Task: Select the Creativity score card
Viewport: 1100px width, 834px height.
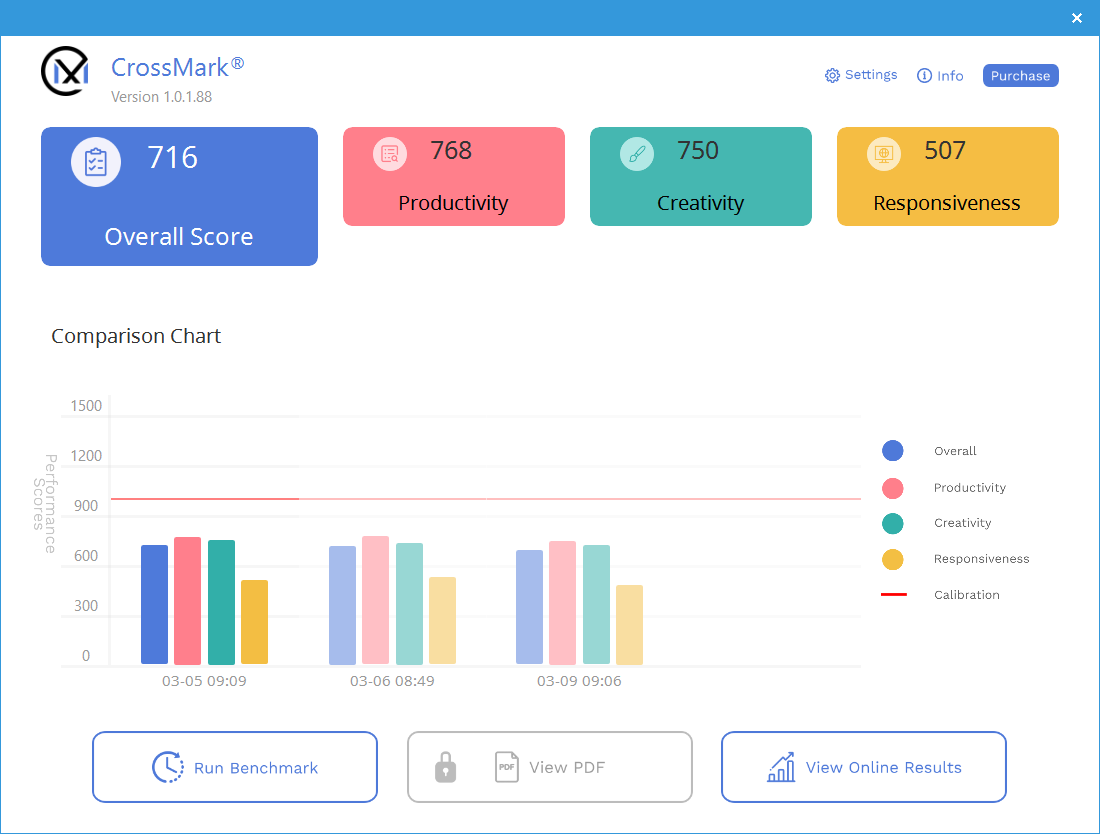Action: point(701,177)
